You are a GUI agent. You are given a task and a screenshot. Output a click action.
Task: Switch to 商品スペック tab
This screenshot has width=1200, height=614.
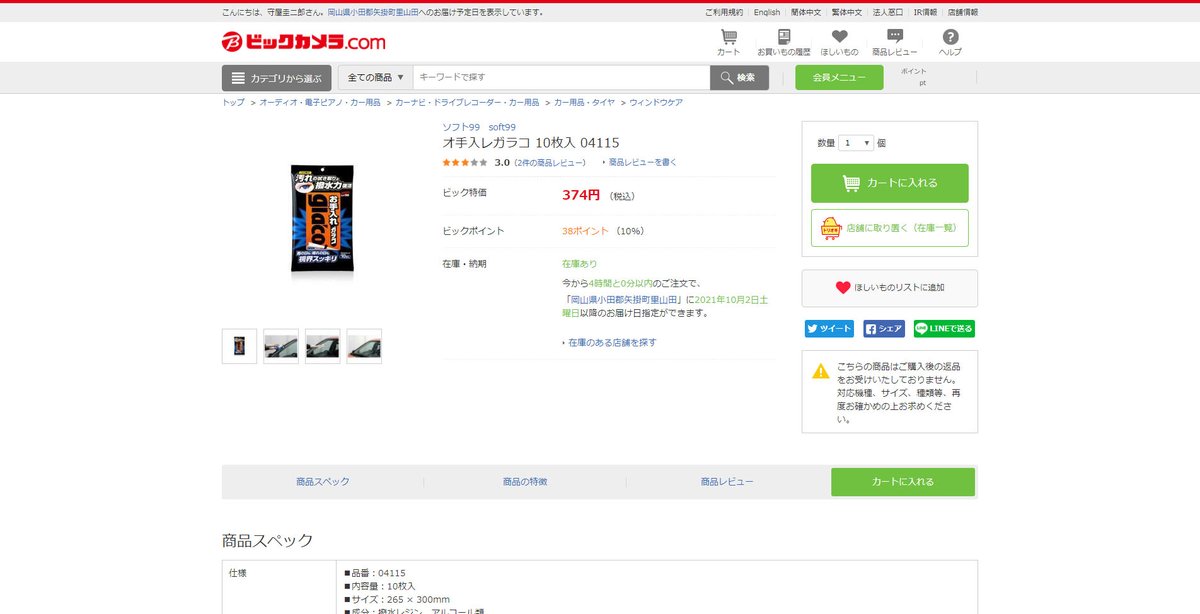323,482
